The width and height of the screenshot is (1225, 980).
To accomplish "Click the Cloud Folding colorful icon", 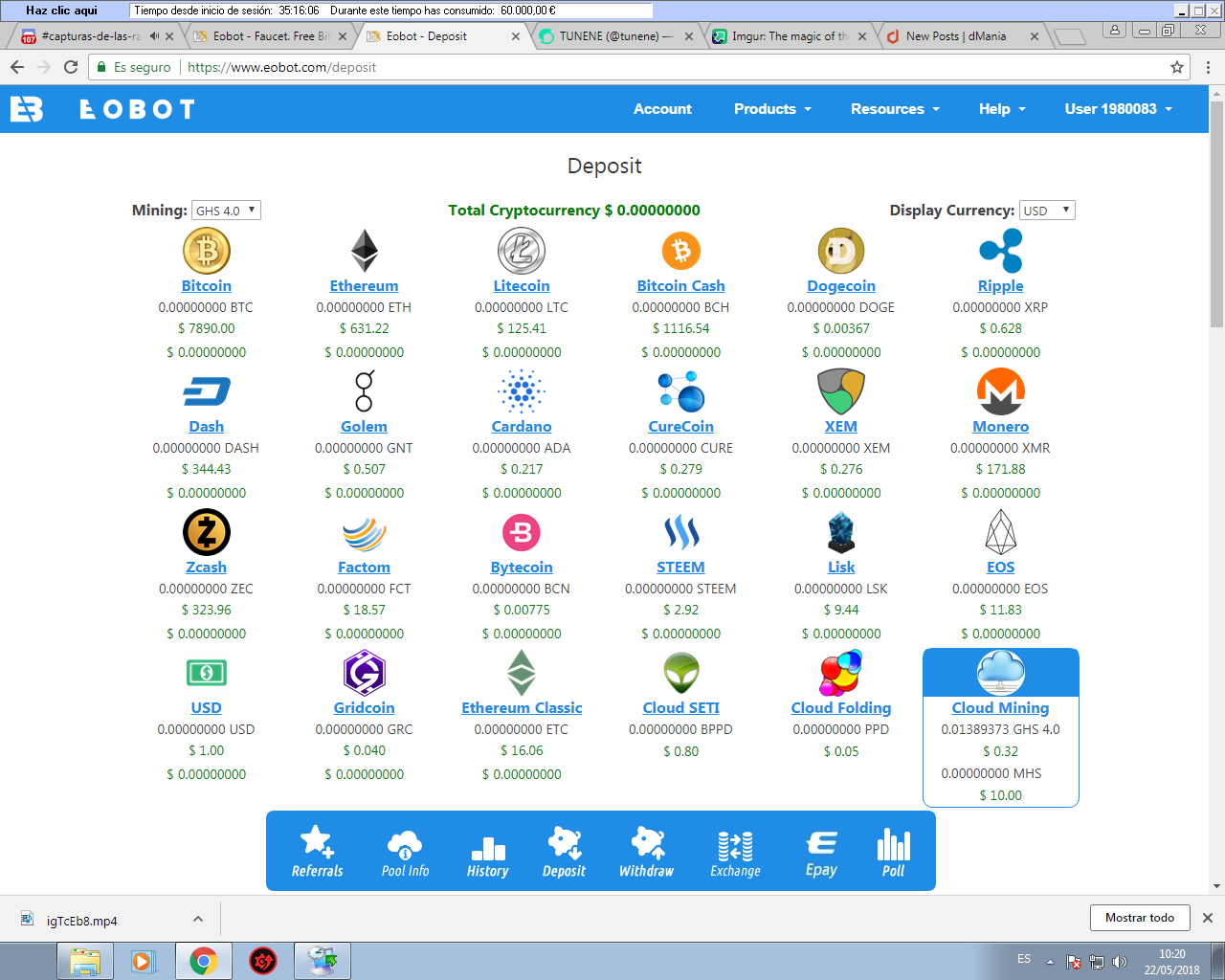I will tap(841, 673).
